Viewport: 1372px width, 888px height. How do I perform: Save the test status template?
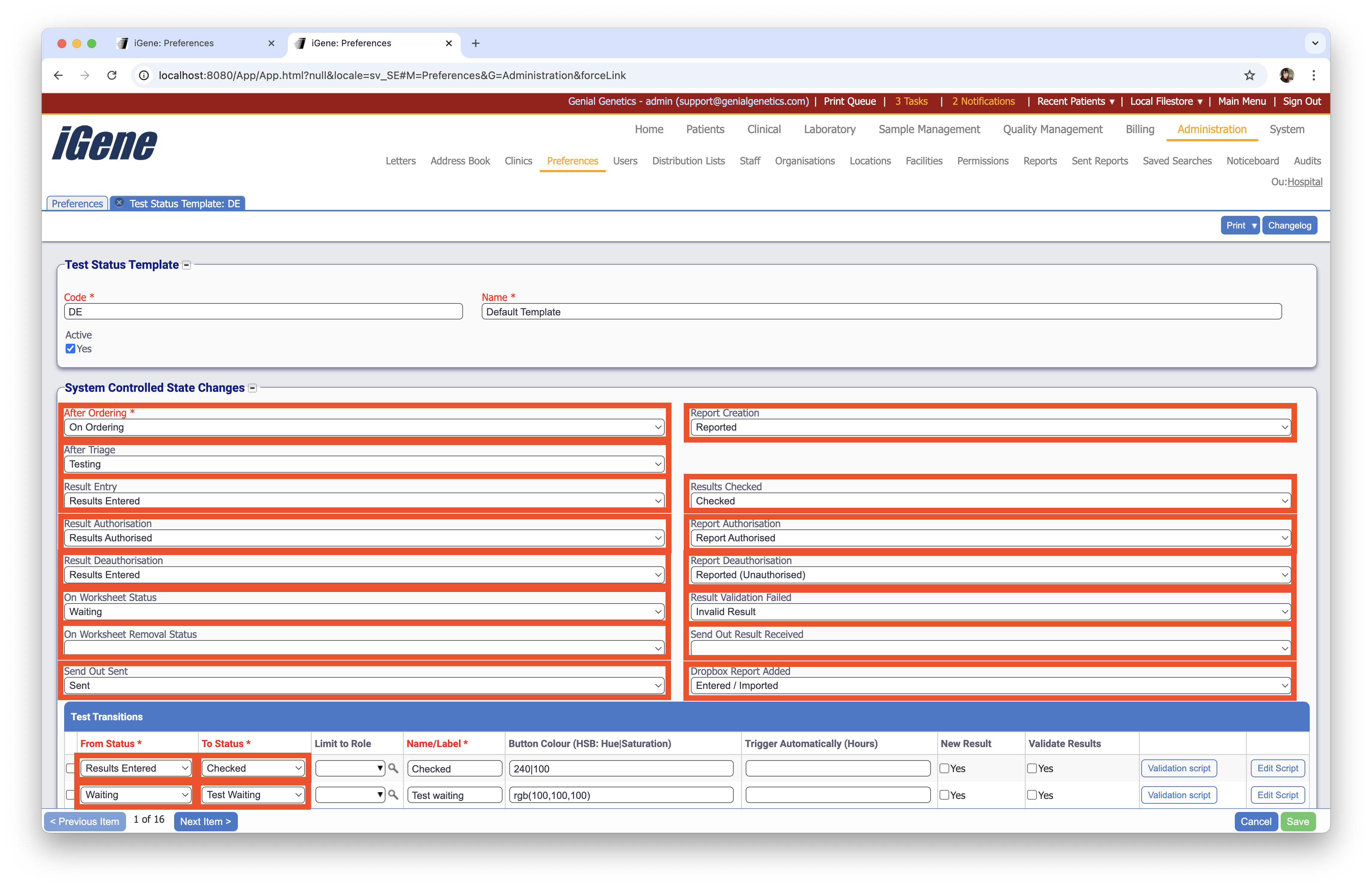[x=1298, y=821]
